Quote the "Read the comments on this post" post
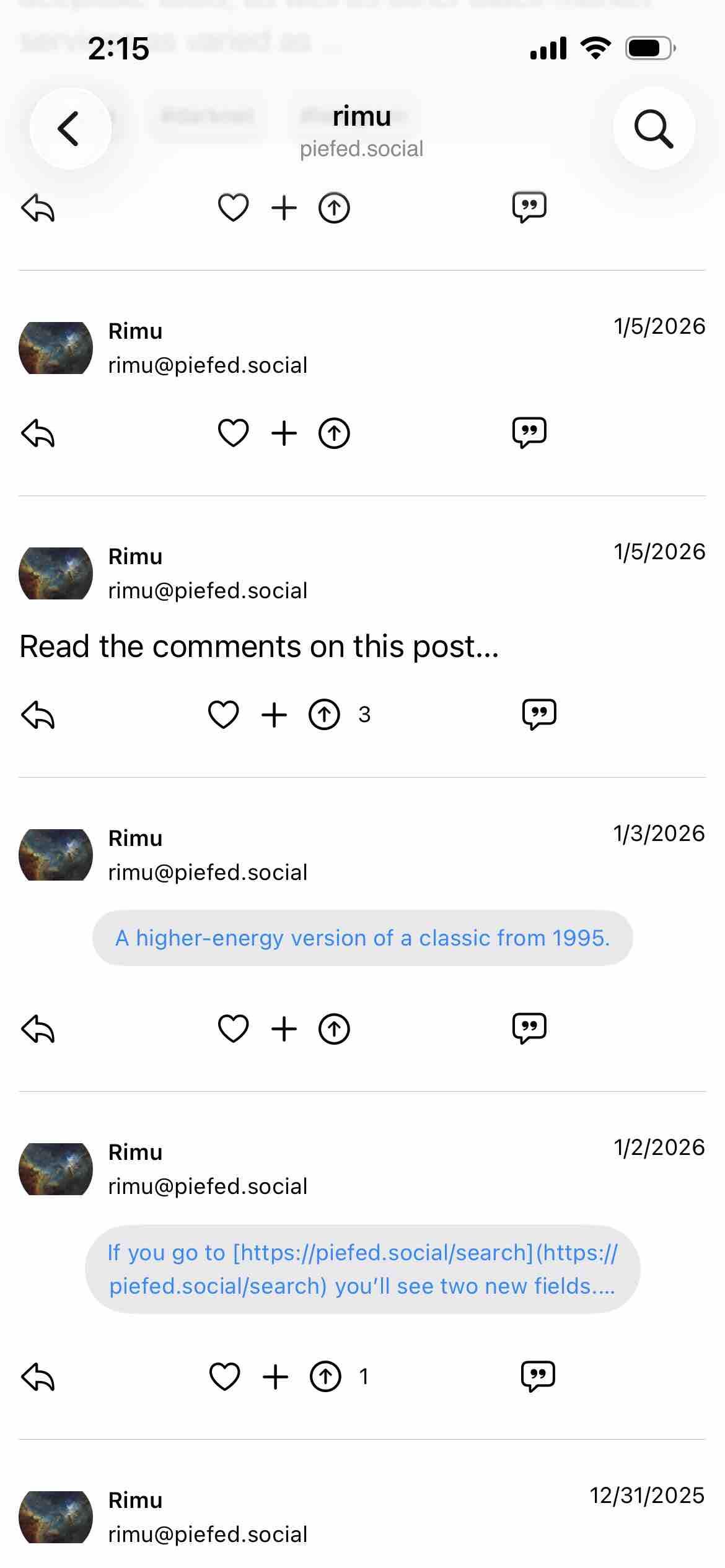The height and width of the screenshot is (1568, 725). (539, 715)
